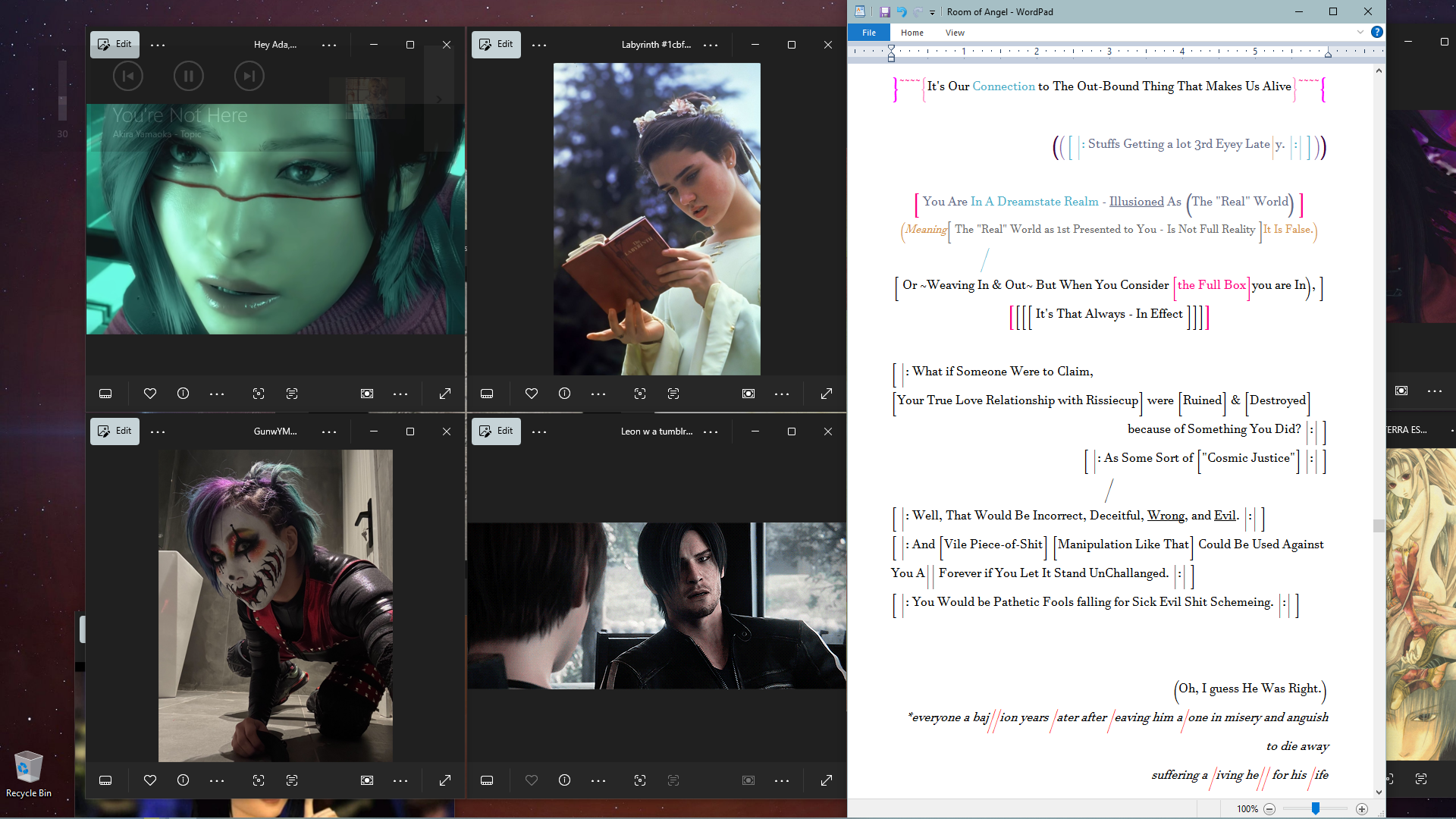Viewport: 1456px width, 819px height.
Task: Undo last action in WordPad
Action: [x=902, y=11]
